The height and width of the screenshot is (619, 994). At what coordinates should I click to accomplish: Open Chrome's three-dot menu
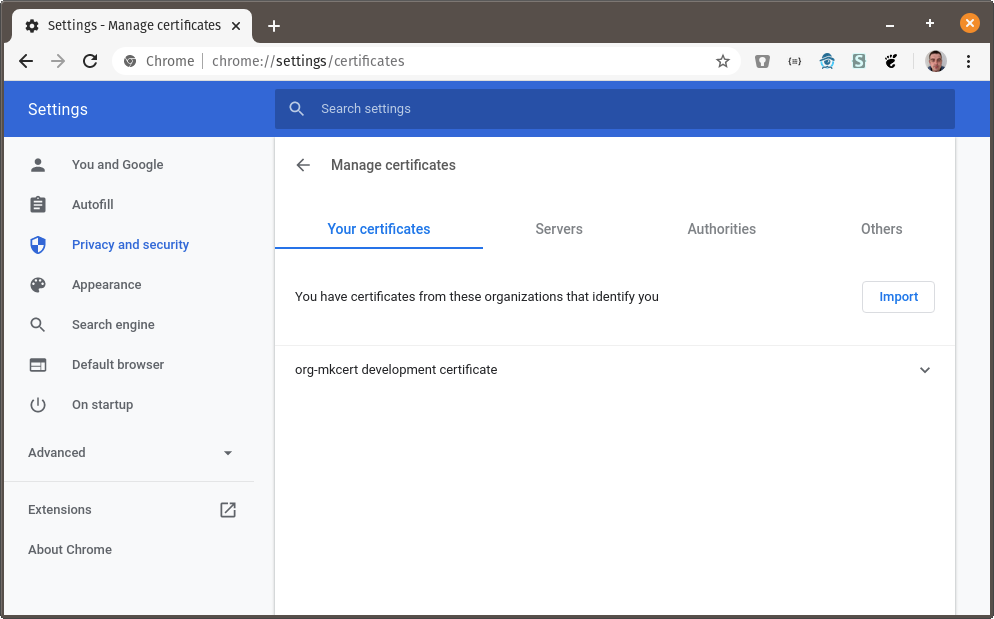tap(968, 61)
